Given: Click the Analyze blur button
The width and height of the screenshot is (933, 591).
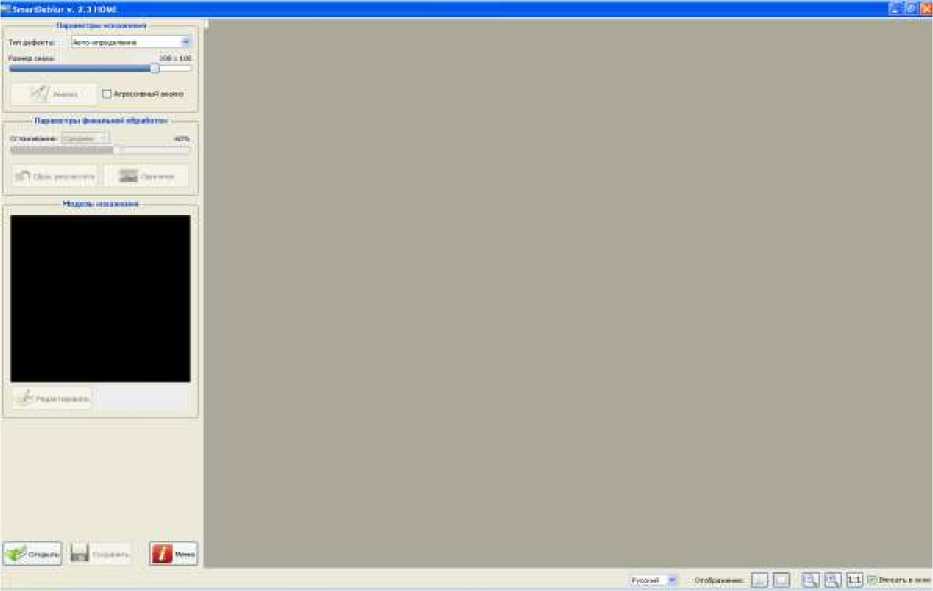Looking at the screenshot, I should pyautogui.click(x=54, y=93).
